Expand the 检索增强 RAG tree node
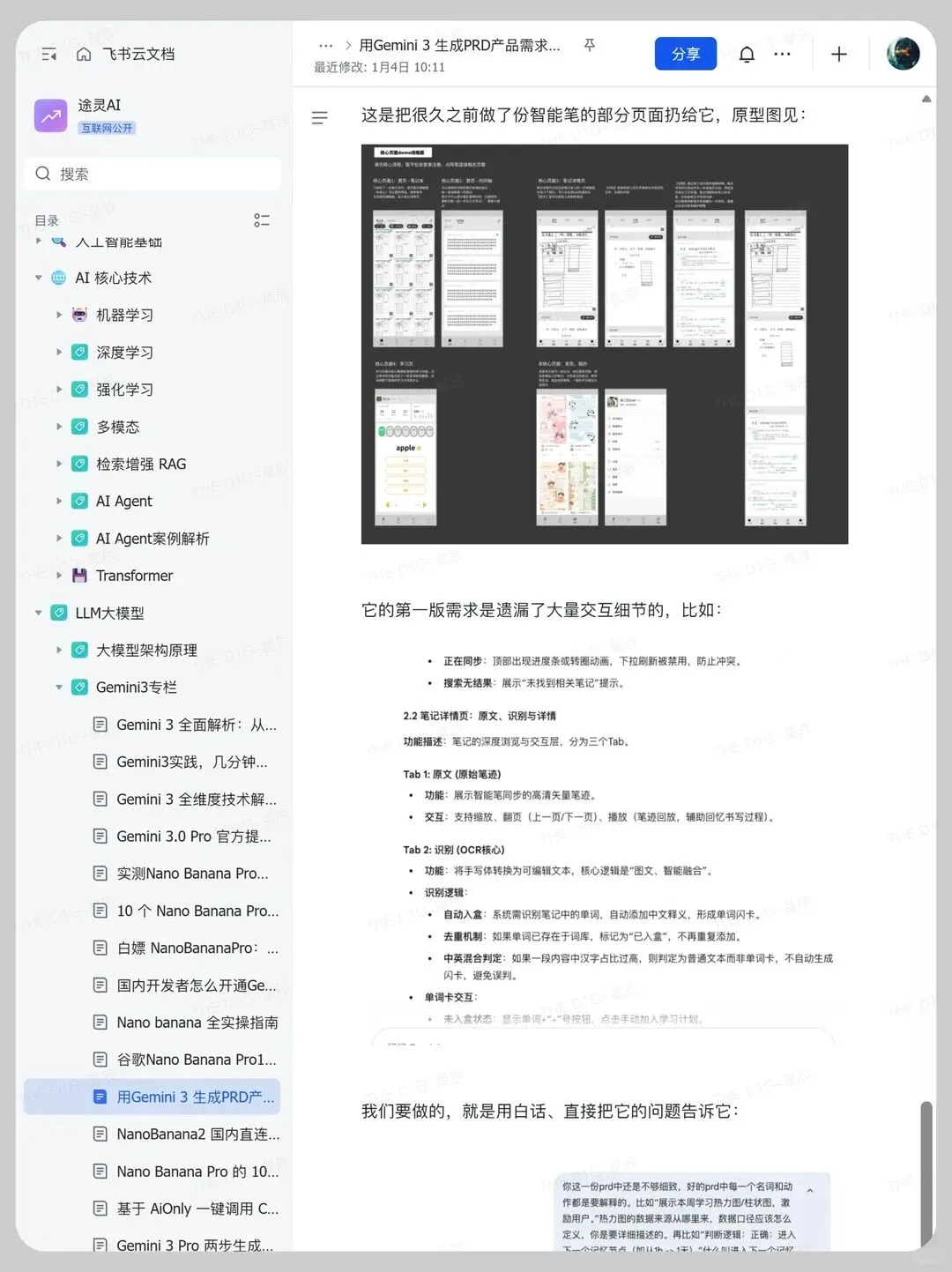 pyautogui.click(x=59, y=464)
